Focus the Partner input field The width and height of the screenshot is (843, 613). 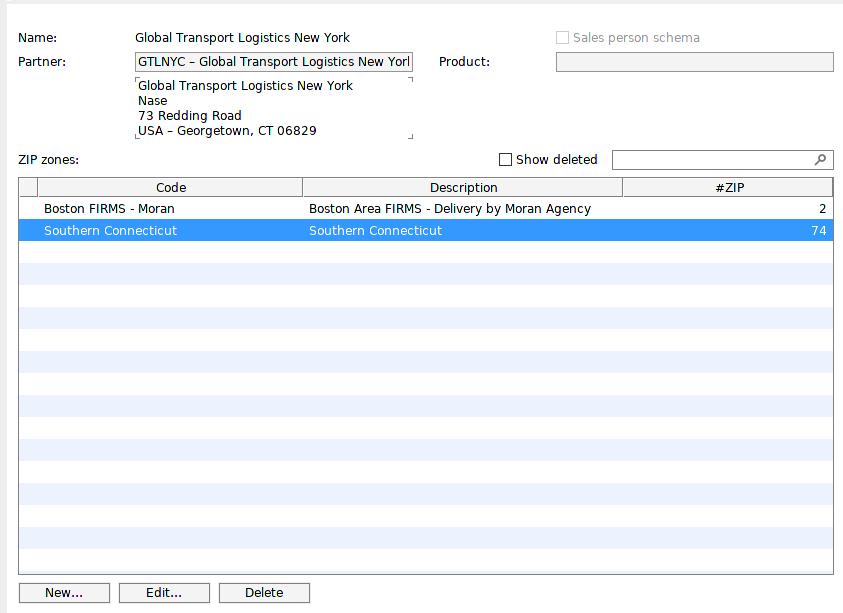(274, 62)
